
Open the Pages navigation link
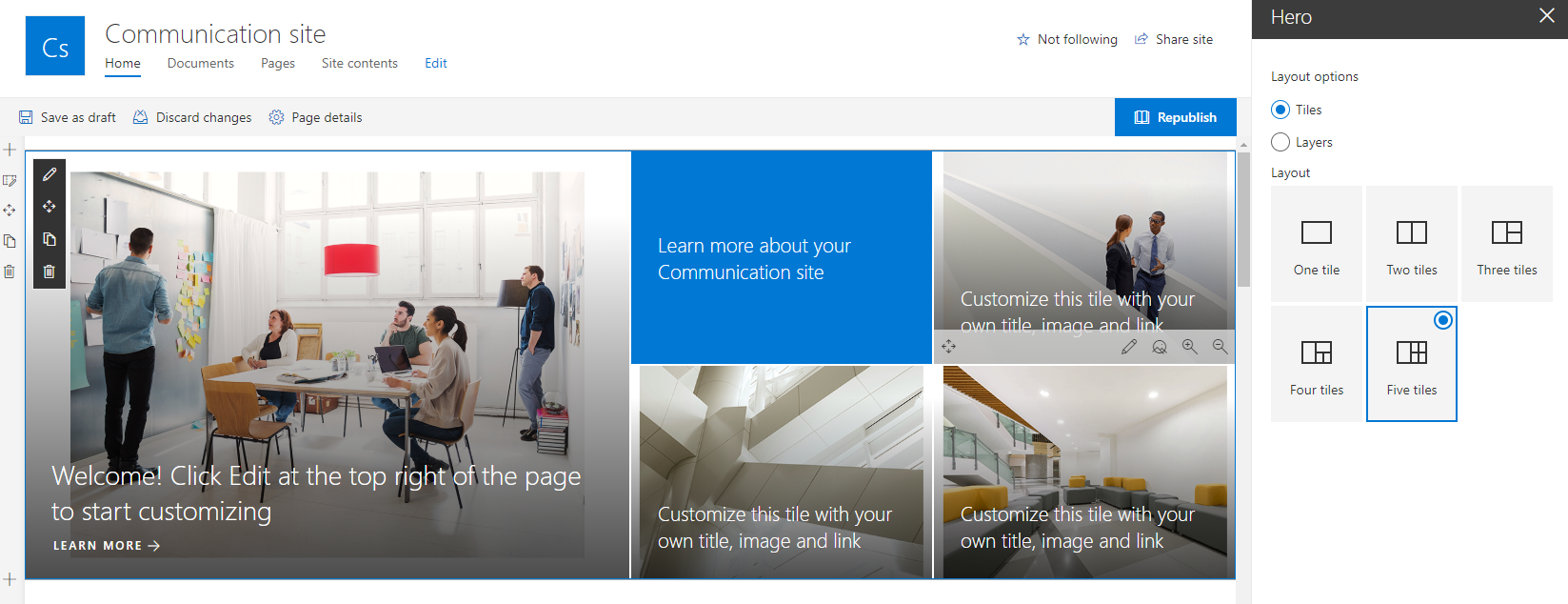pos(278,63)
